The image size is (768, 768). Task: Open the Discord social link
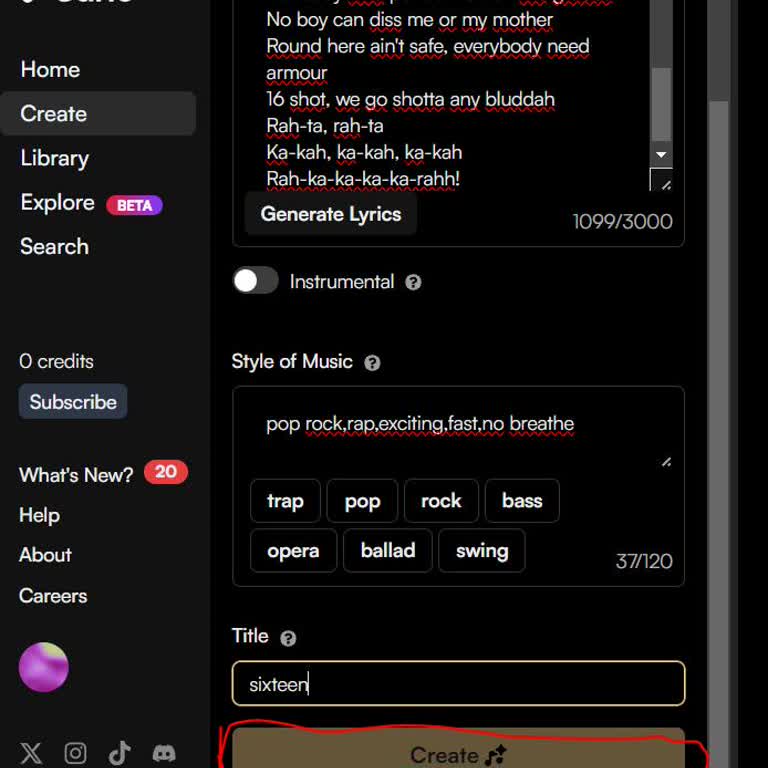[x=164, y=753]
